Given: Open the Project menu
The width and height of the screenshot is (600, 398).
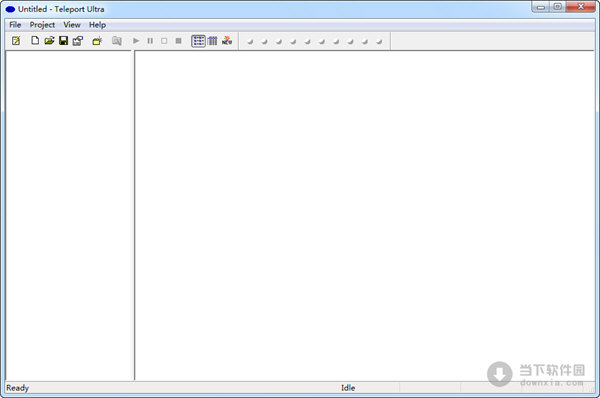Looking at the screenshot, I should pyautogui.click(x=42, y=25).
